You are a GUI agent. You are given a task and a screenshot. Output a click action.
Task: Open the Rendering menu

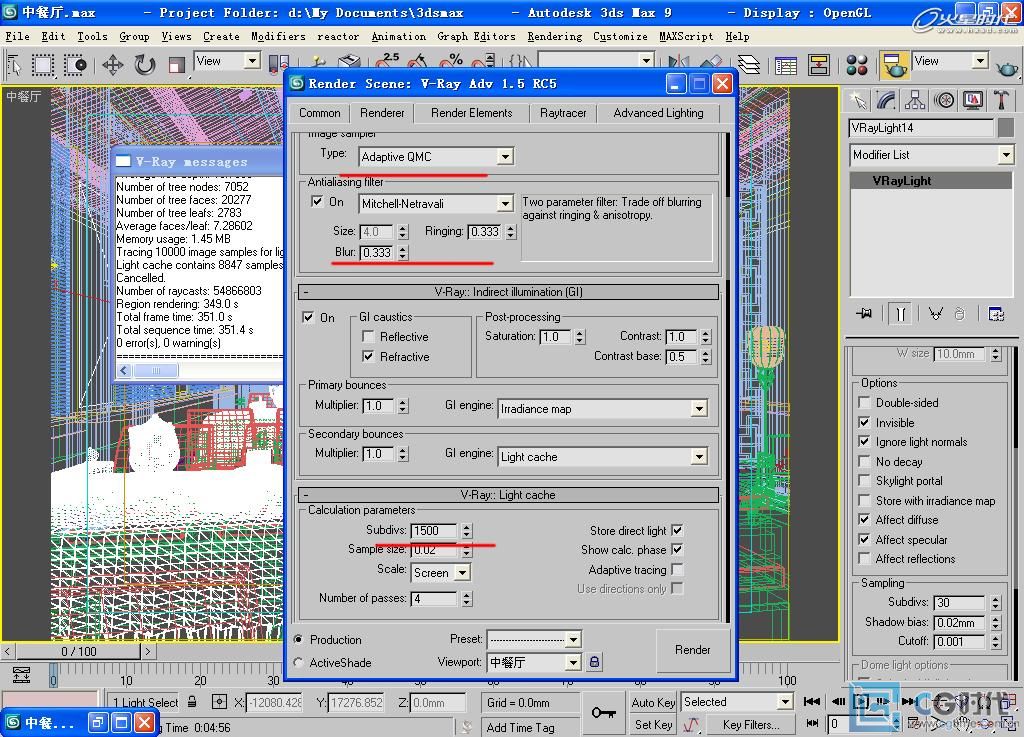554,36
